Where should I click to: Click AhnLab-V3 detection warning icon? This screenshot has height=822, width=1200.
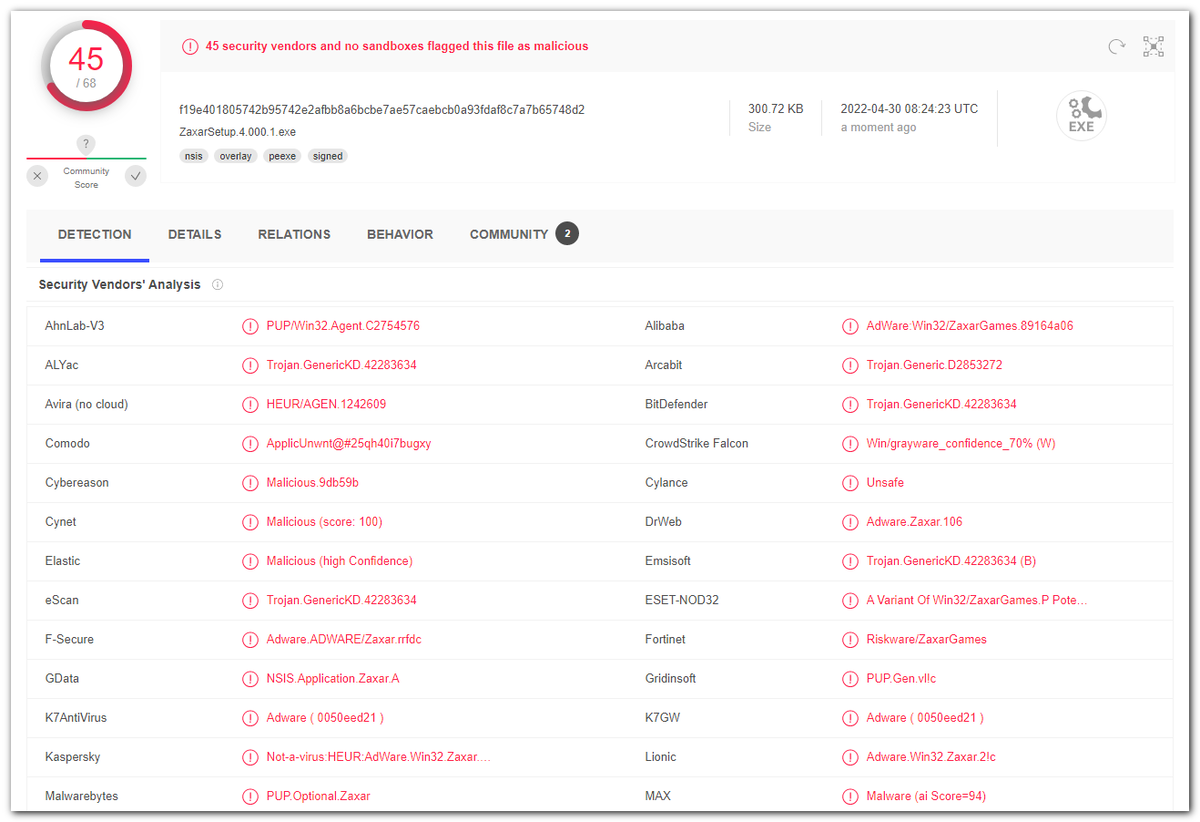pos(250,326)
